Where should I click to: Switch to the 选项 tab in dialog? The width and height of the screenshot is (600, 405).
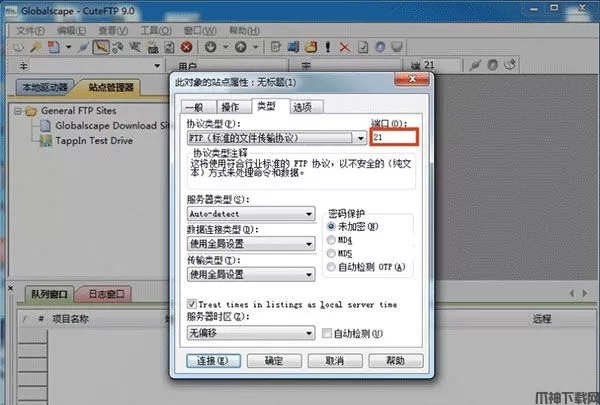307,107
